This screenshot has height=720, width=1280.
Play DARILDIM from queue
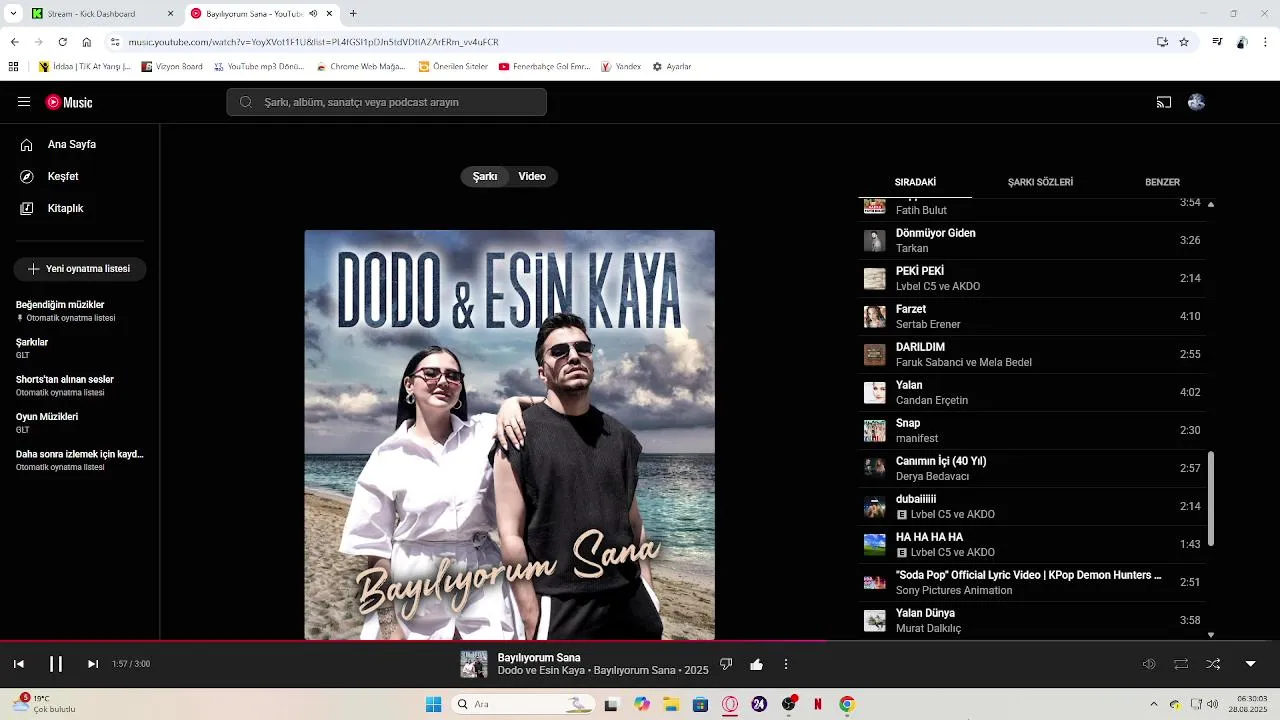(x=1032, y=355)
